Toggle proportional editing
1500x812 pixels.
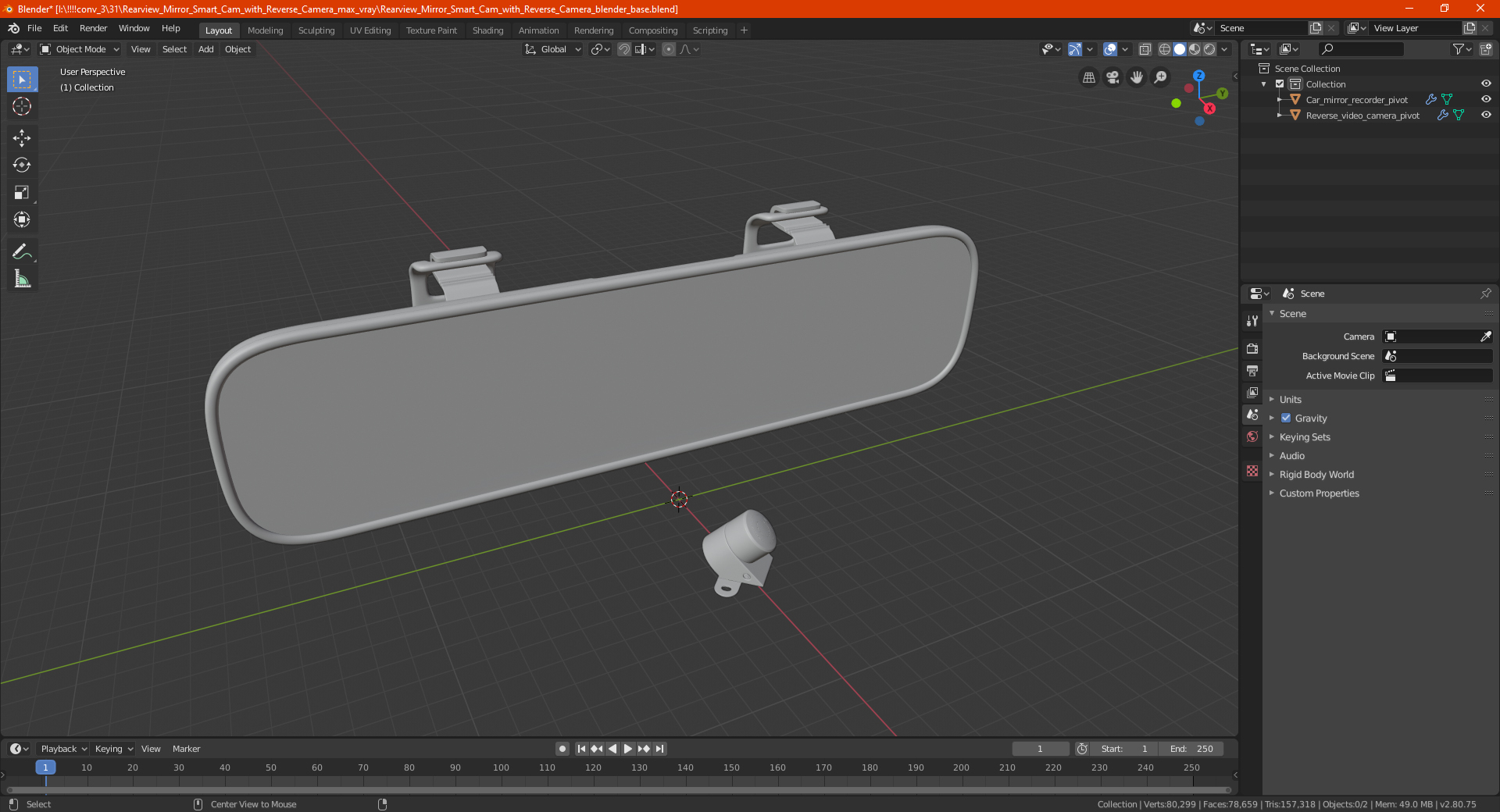tap(669, 49)
